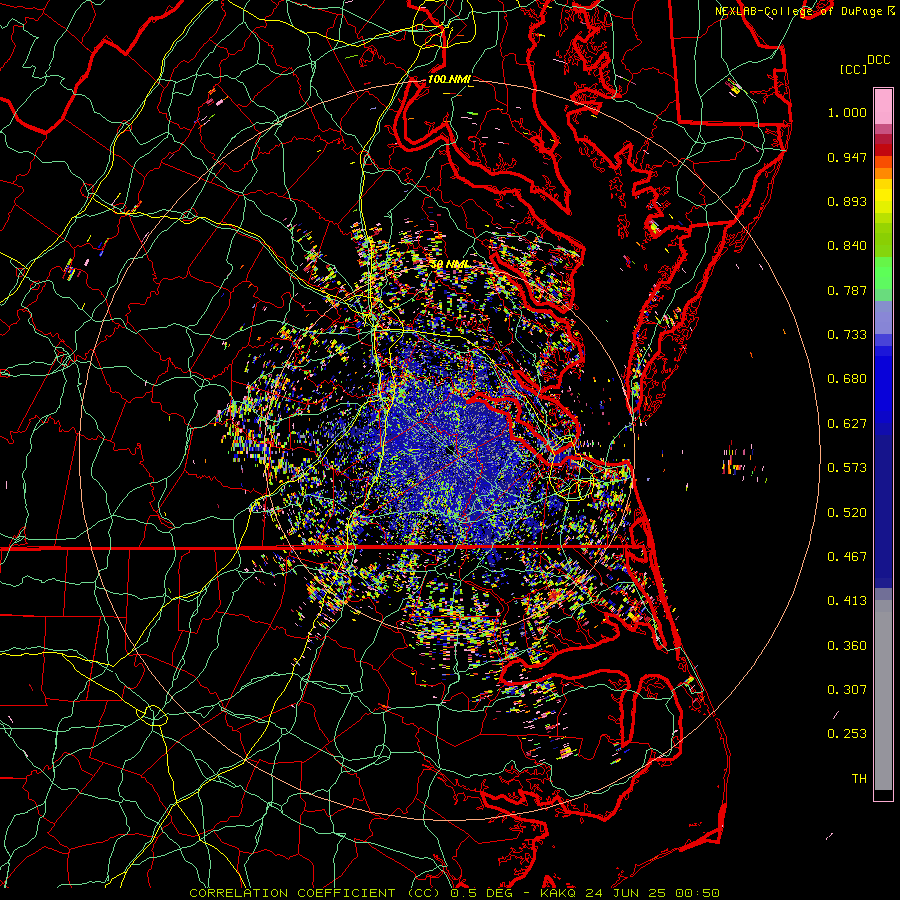Select the 0.947 legend value
This screenshot has height=900, width=900.
click(847, 157)
